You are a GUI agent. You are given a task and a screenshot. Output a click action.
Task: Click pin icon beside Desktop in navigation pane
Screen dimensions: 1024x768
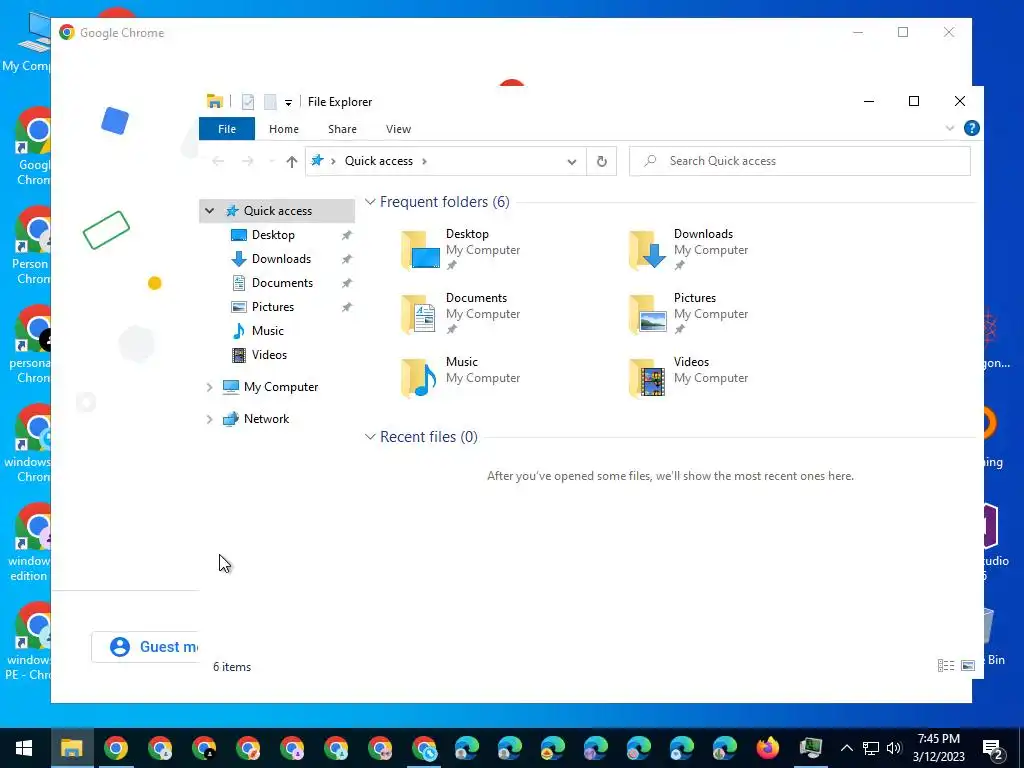click(347, 235)
